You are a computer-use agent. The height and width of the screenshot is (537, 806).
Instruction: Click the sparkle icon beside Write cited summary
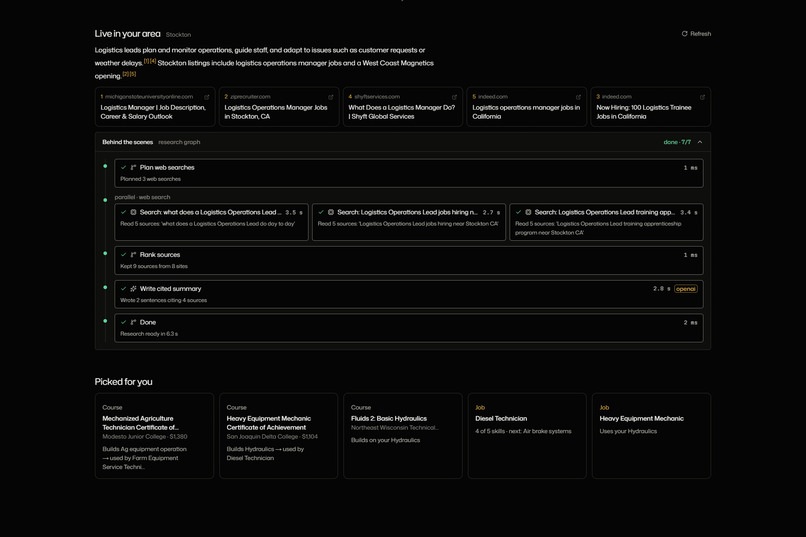(x=133, y=289)
